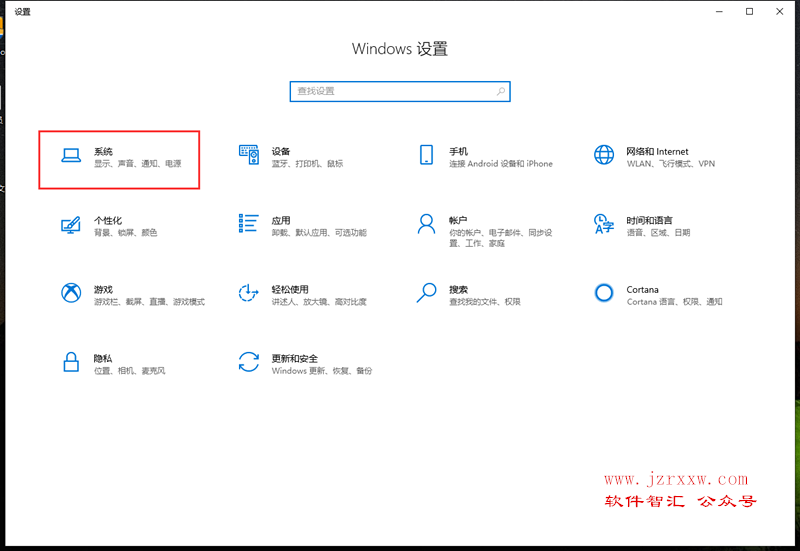Open the 轻松使用 dial icon
The height and width of the screenshot is (551, 800).
(x=248, y=293)
